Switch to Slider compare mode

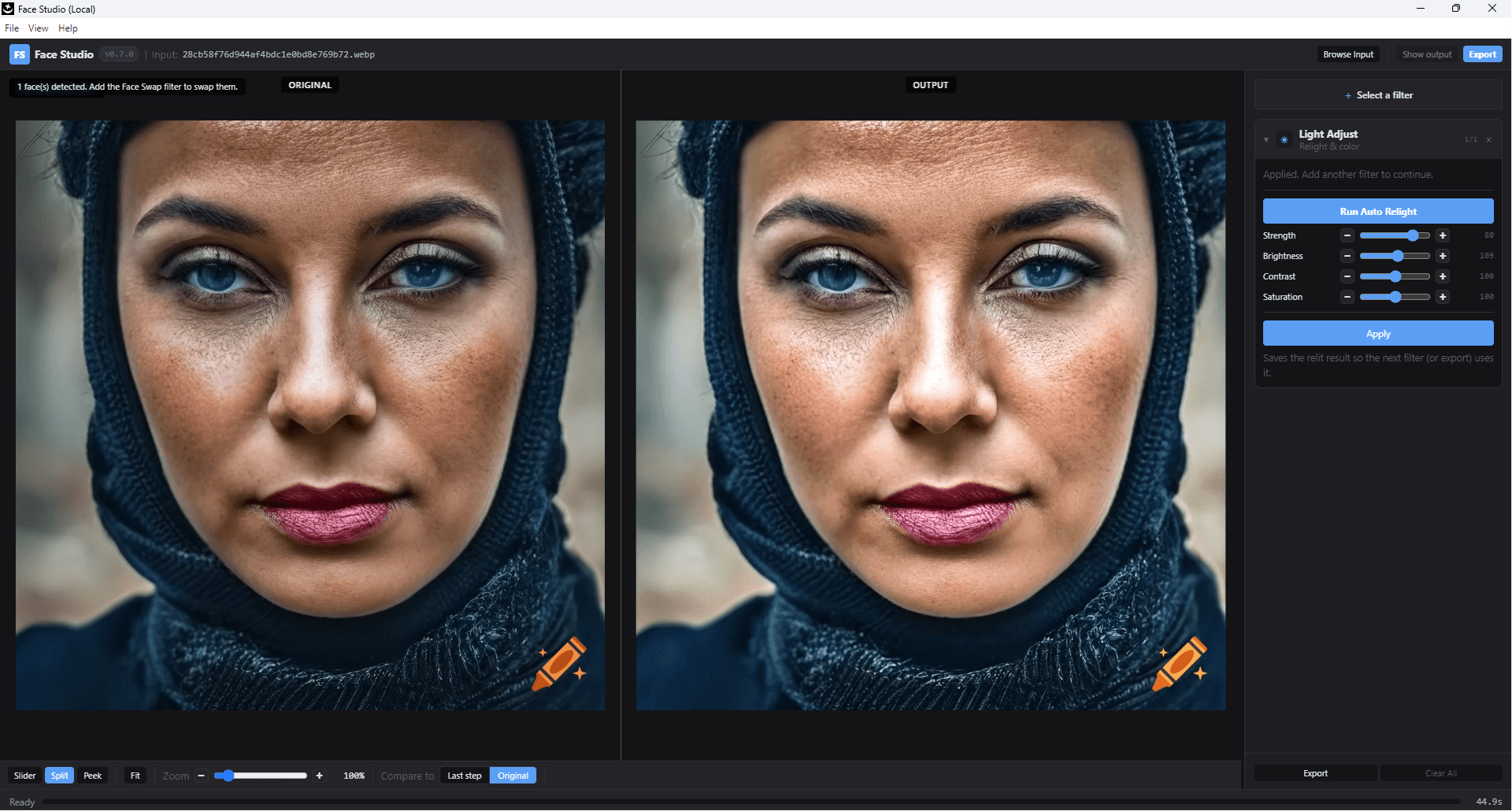coord(25,776)
